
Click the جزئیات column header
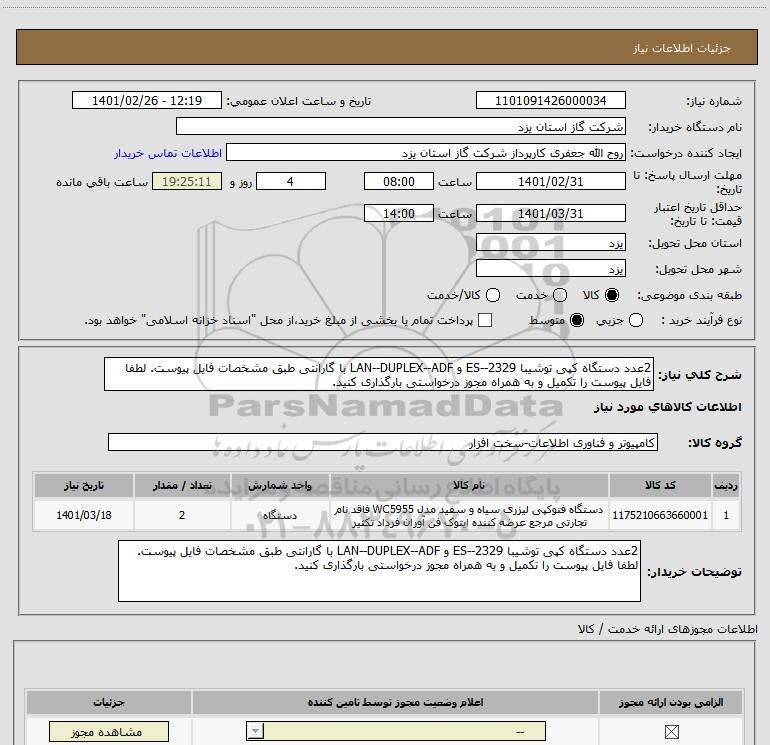[109, 702]
